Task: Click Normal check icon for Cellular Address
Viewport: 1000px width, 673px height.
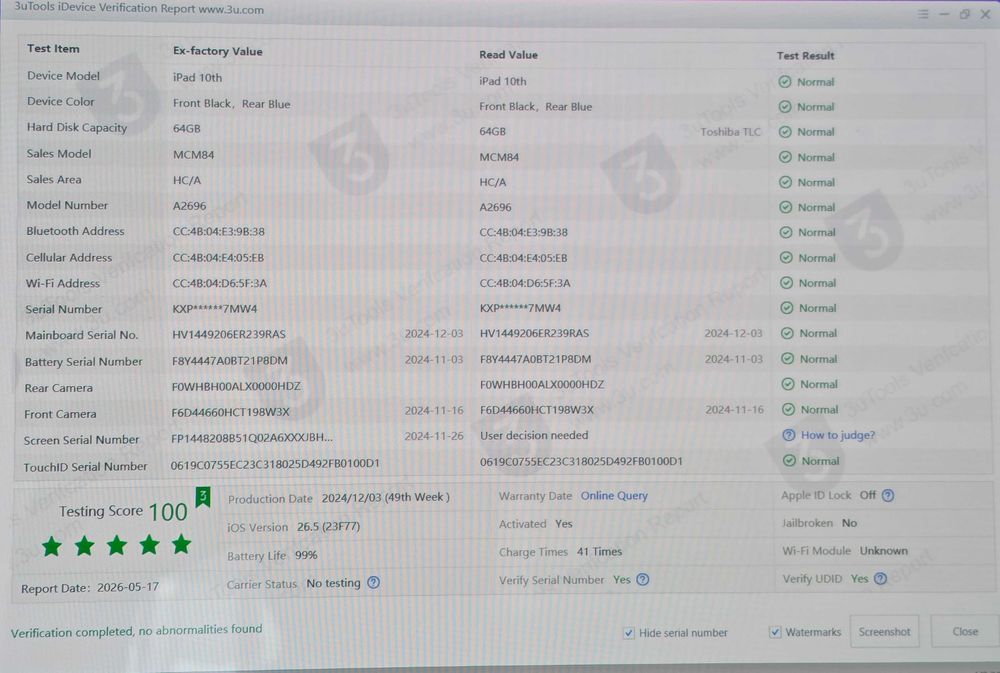Action: click(786, 258)
